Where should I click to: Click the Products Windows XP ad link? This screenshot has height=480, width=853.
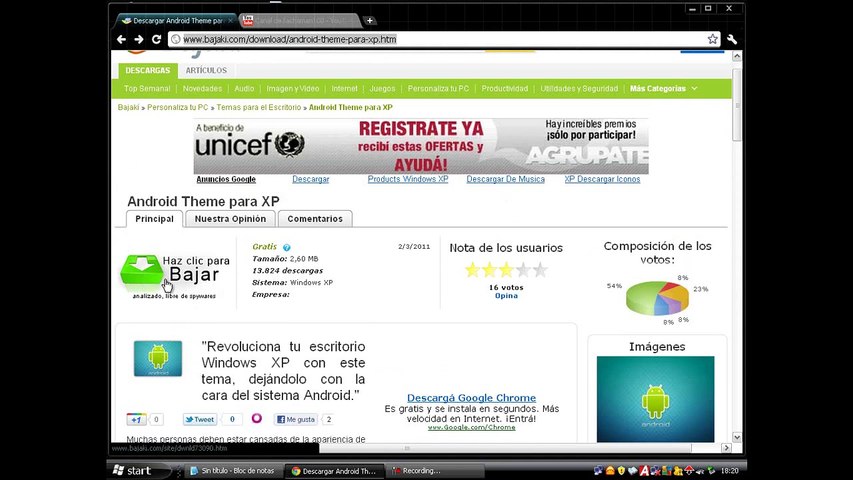click(408, 179)
